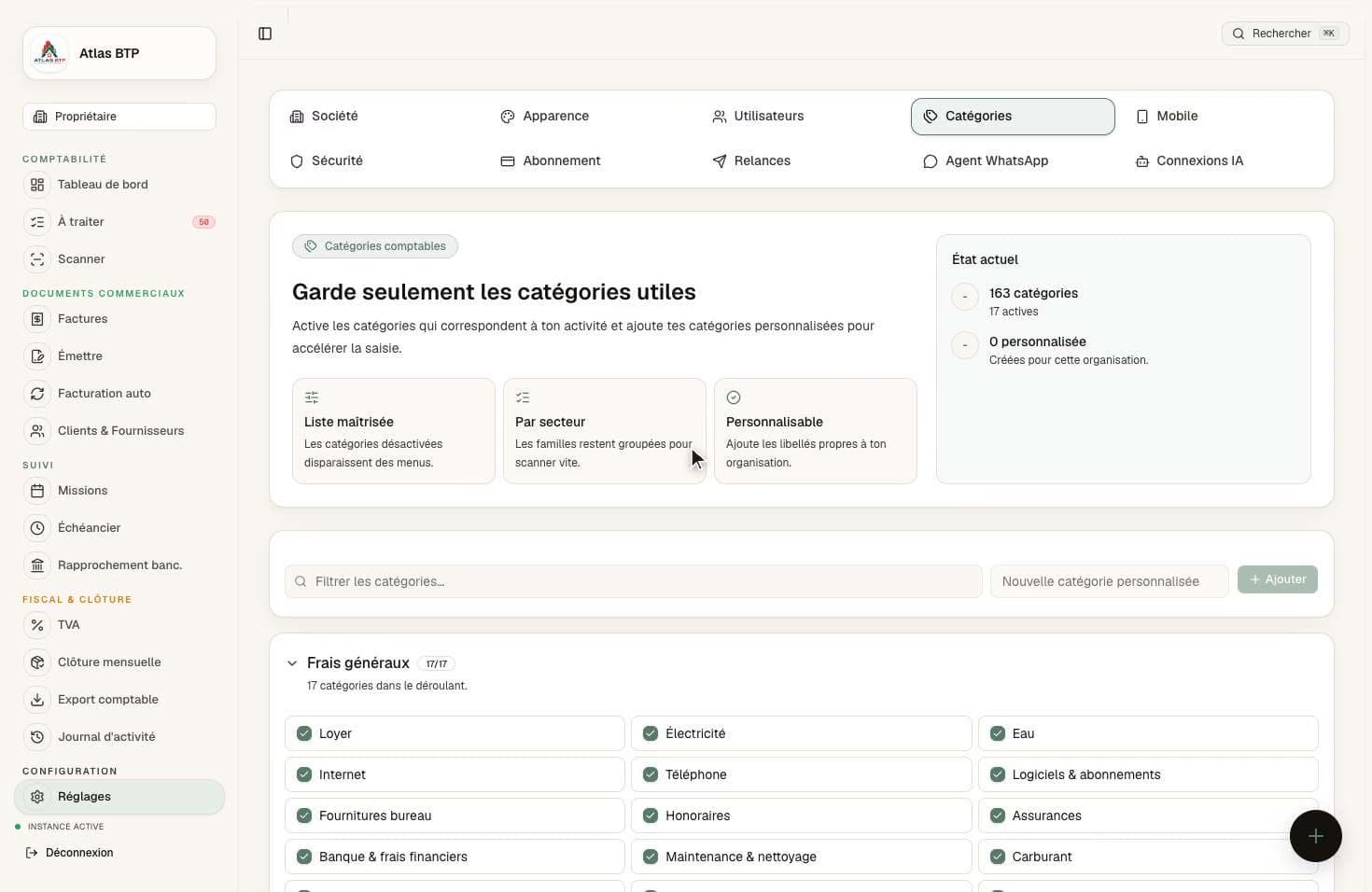
Task: Click the '0 personnalisée' status text
Action: click(1038, 341)
